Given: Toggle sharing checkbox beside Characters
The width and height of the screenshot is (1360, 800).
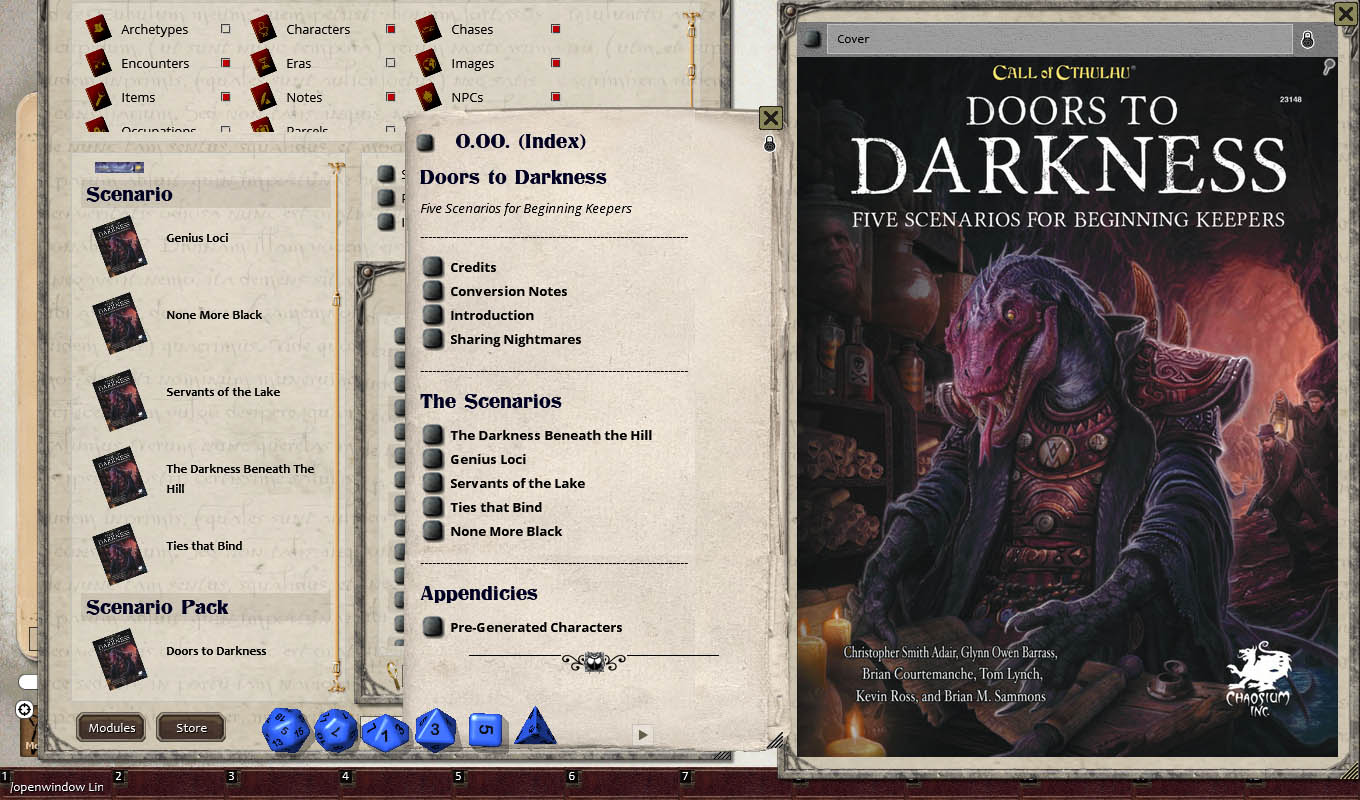Looking at the screenshot, I should (389, 28).
